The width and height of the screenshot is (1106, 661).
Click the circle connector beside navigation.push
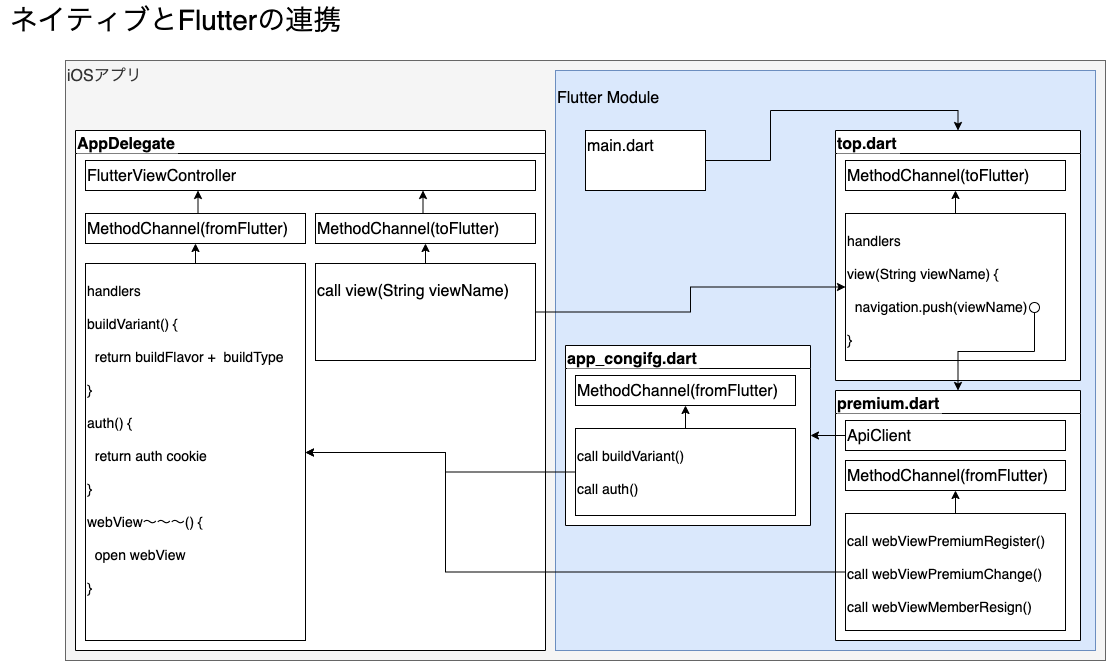pos(1035,308)
